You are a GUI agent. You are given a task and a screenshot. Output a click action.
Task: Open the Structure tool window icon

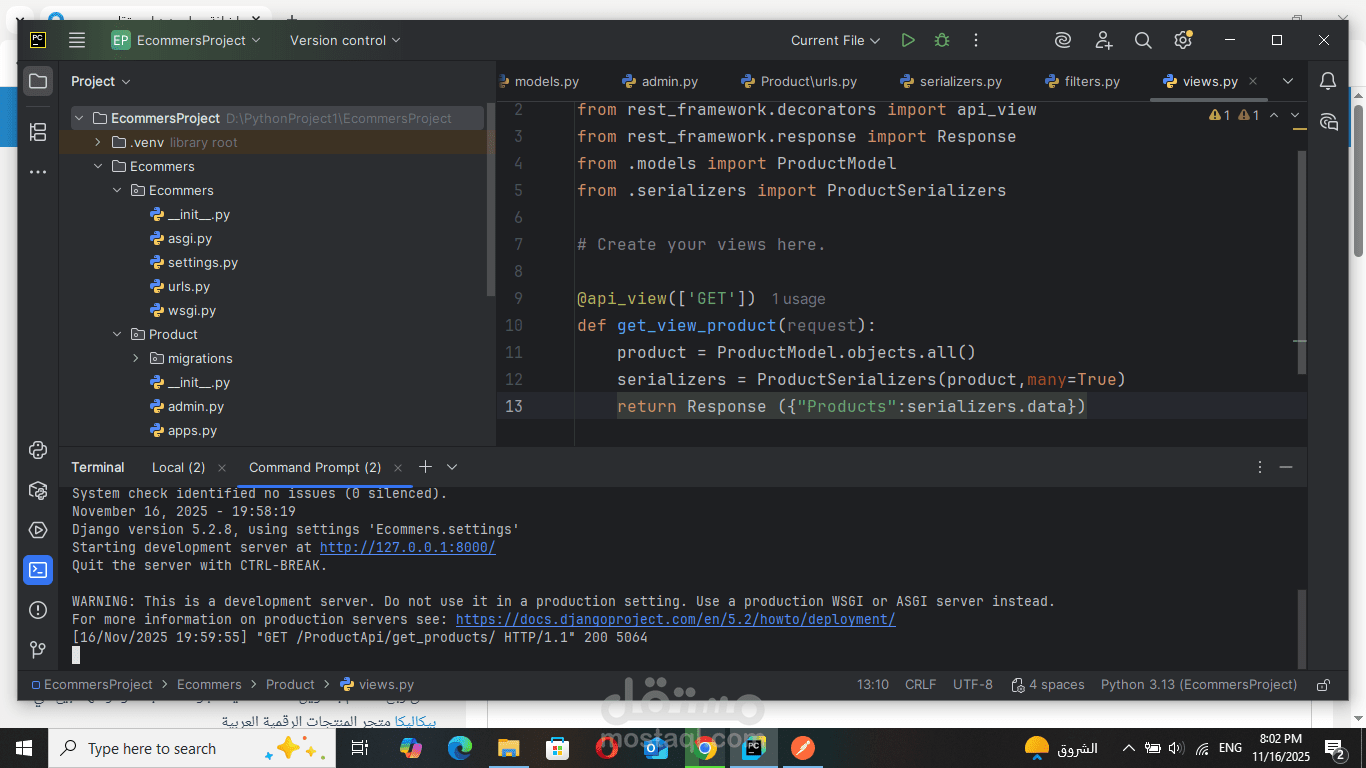tap(38, 131)
